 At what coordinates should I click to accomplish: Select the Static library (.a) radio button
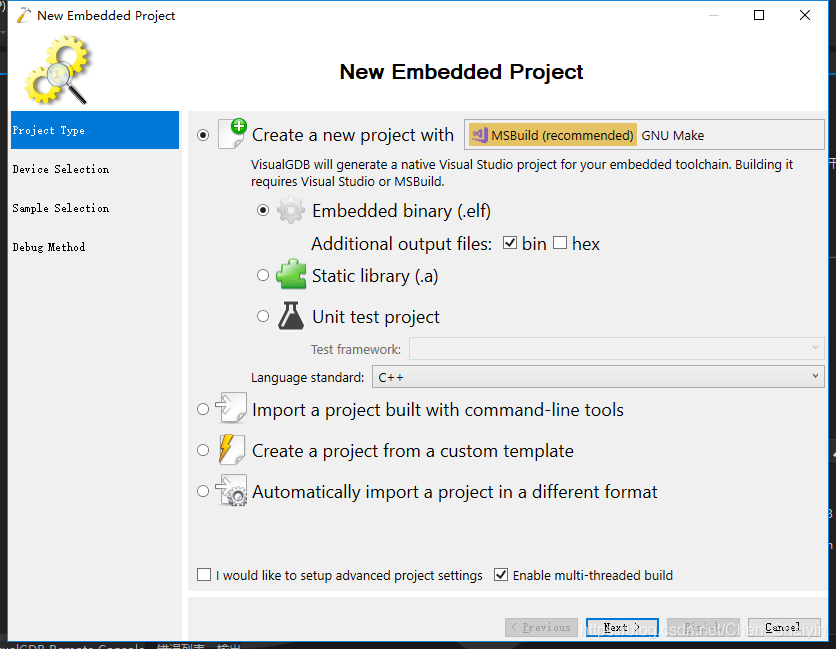[x=263, y=275]
